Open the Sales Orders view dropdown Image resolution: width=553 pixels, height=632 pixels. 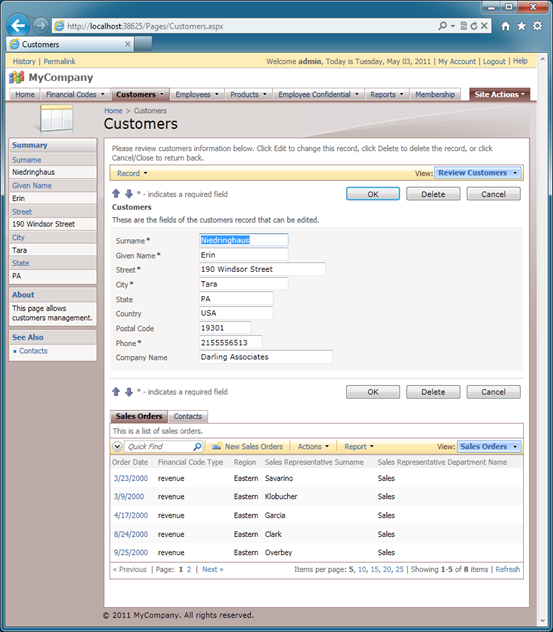coord(489,447)
